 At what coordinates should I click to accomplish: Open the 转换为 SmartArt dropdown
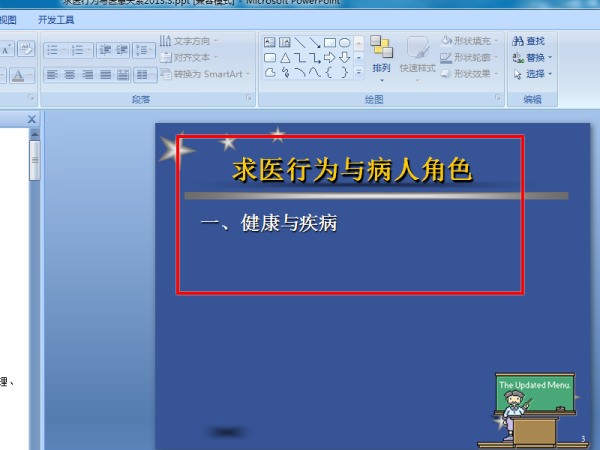(205, 74)
